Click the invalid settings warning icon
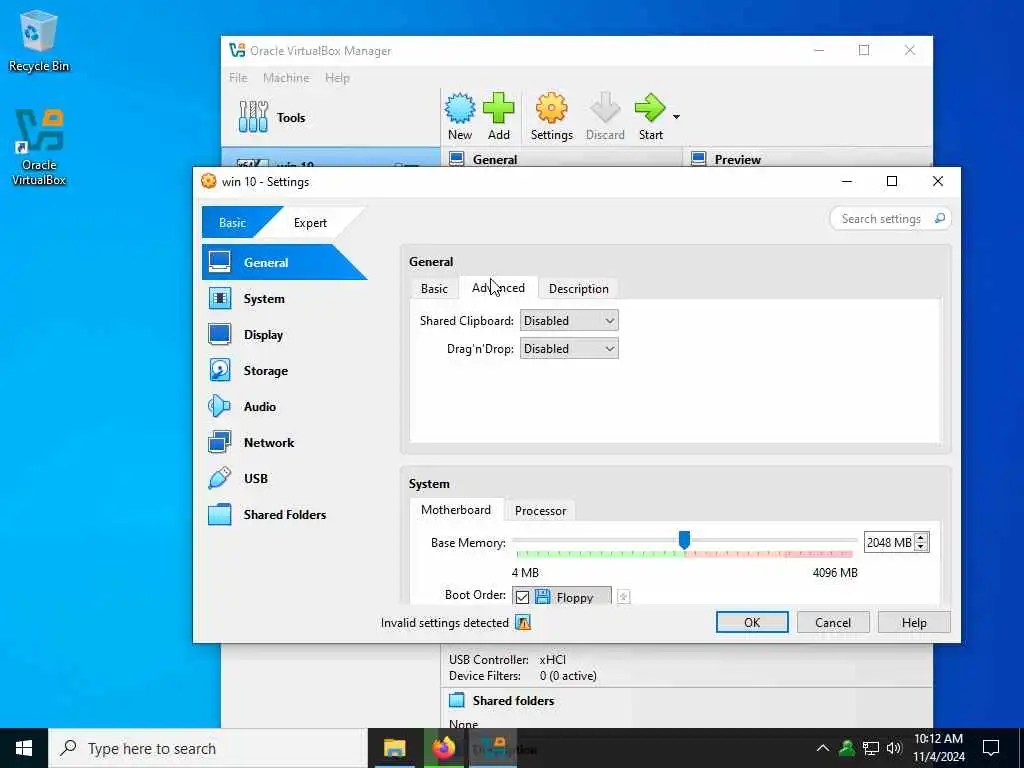This screenshot has height=768, width=1024. click(x=523, y=622)
